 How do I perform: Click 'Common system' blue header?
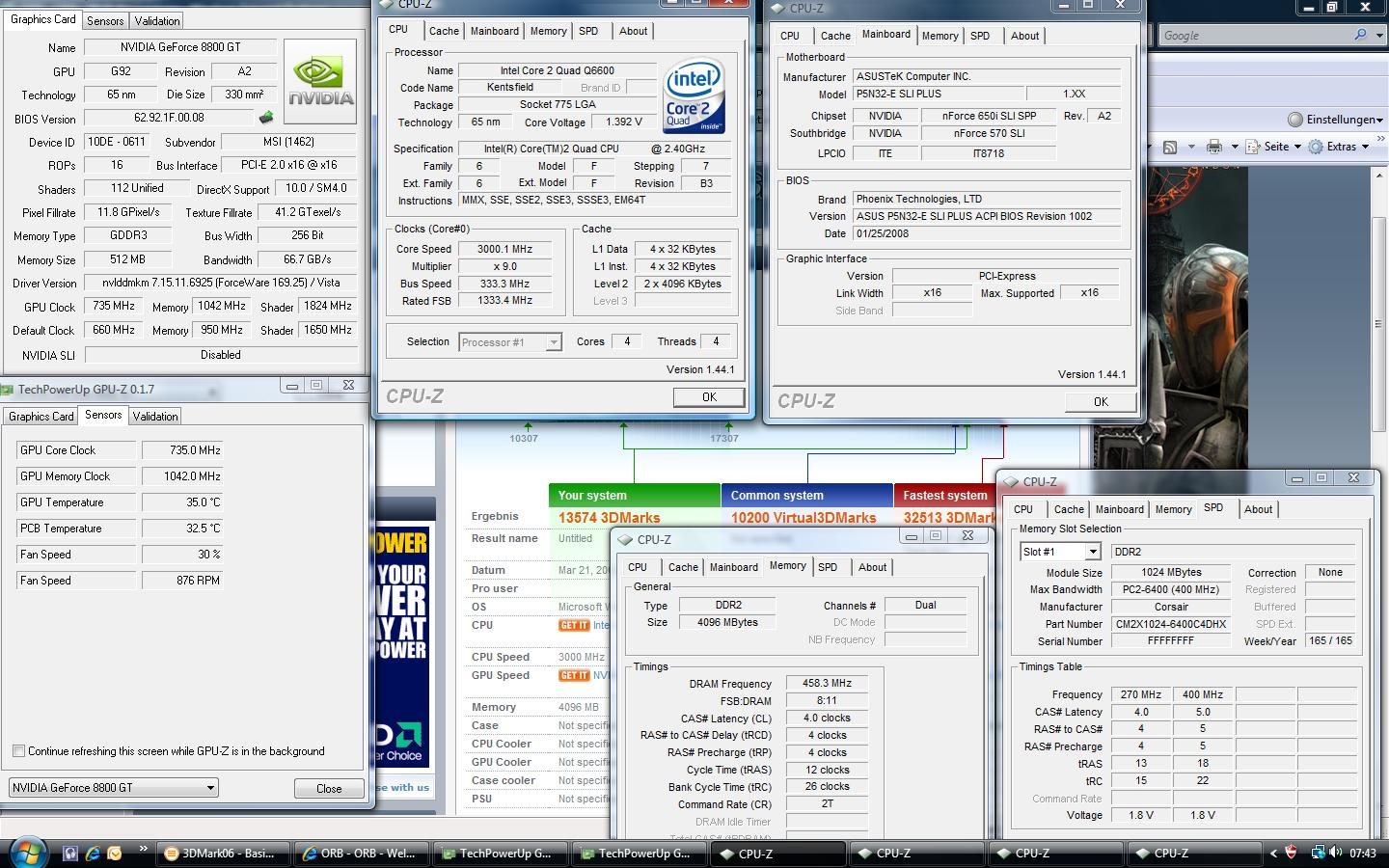tap(806, 495)
